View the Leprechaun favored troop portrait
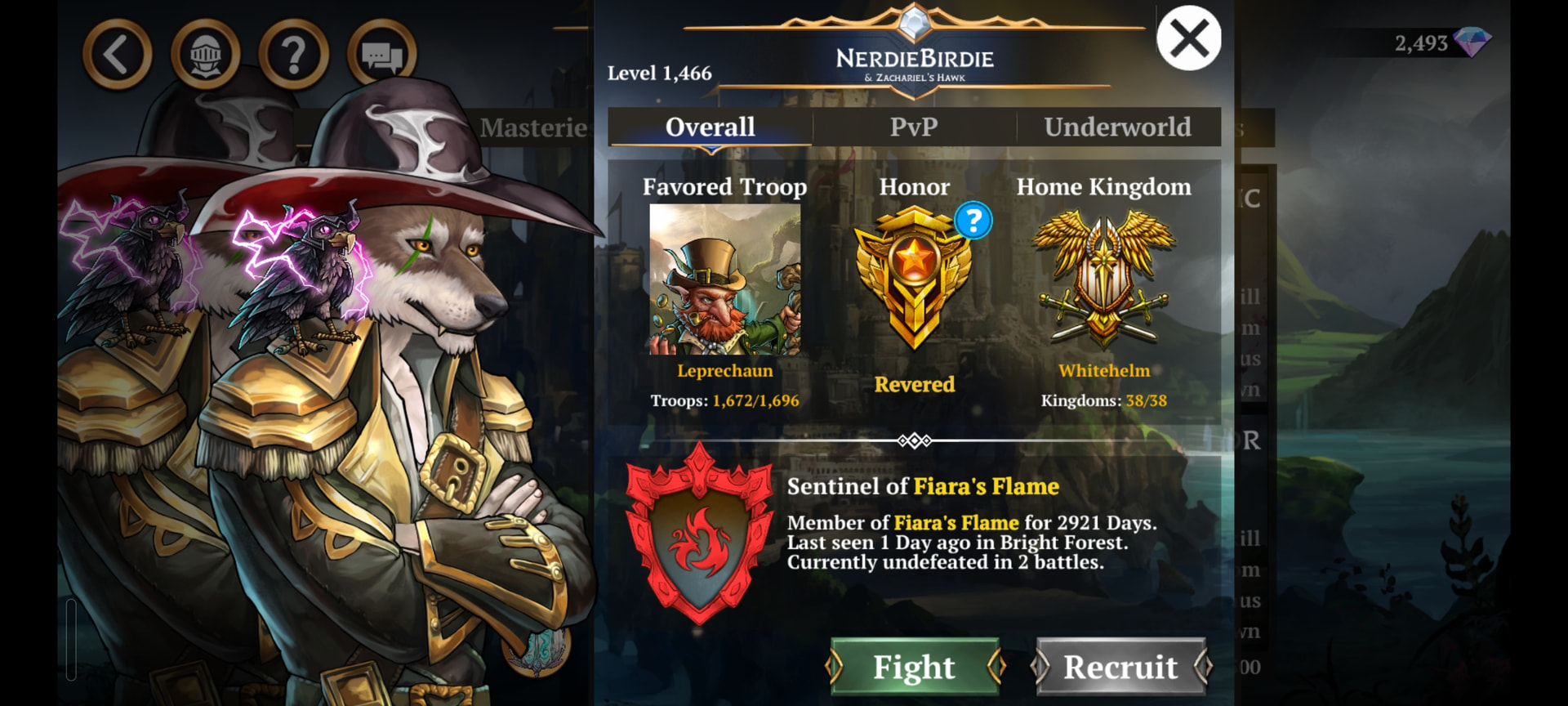Image resolution: width=1568 pixels, height=706 pixels. (x=724, y=279)
